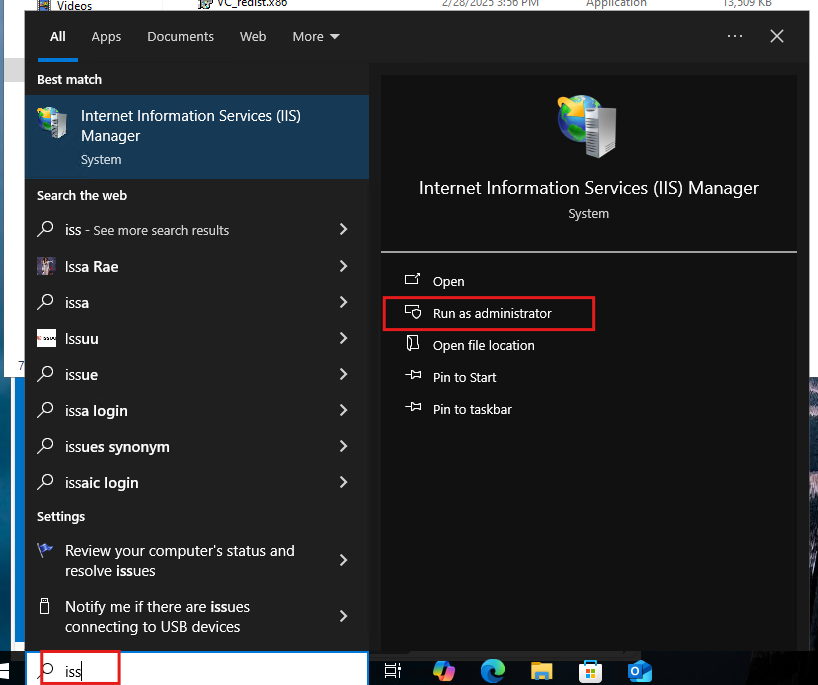The width and height of the screenshot is (818, 685).
Task: Launch Copilot from the taskbar
Action: point(443,670)
